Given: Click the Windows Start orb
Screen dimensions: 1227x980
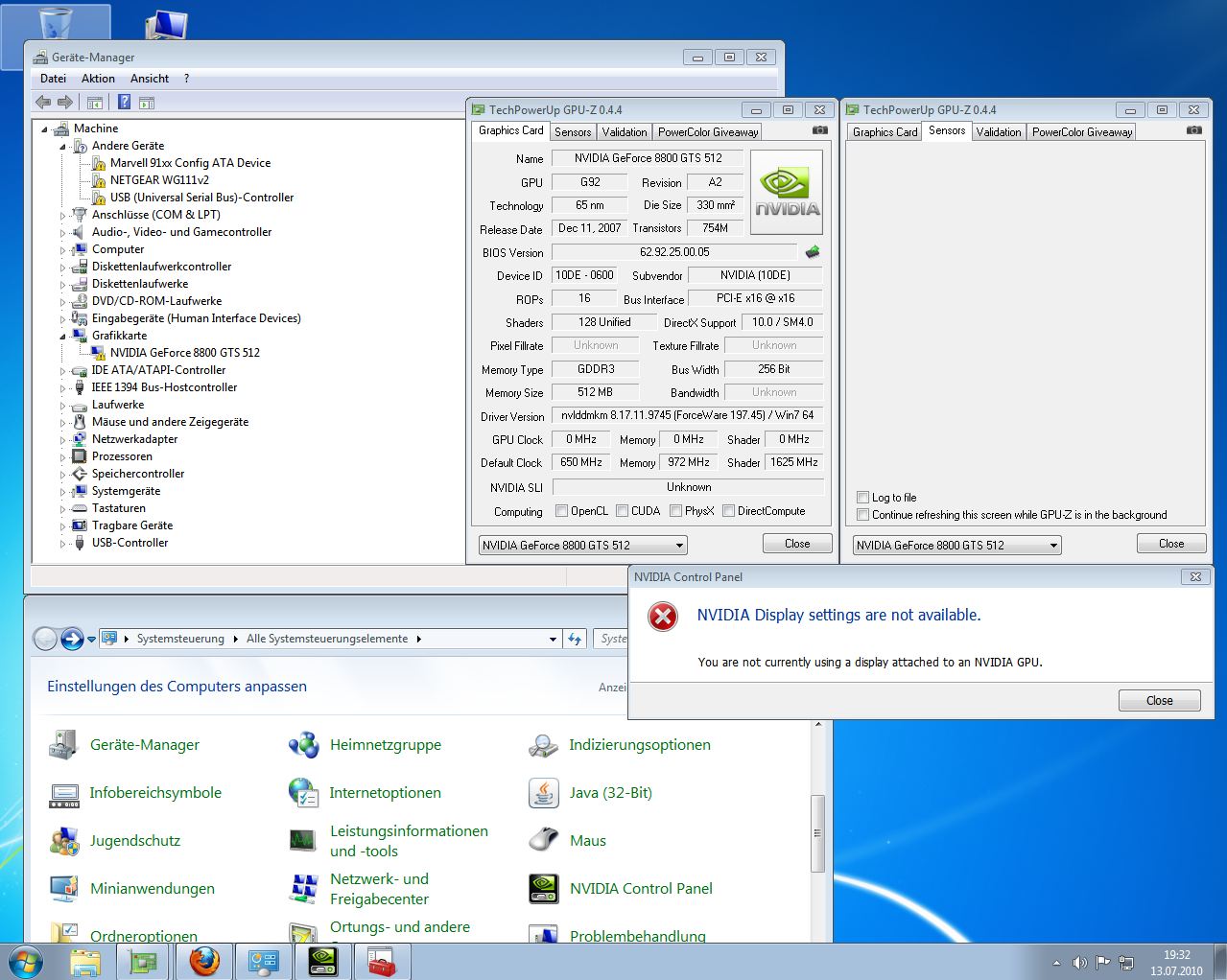Looking at the screenshot, I should [x=26, y=961].
